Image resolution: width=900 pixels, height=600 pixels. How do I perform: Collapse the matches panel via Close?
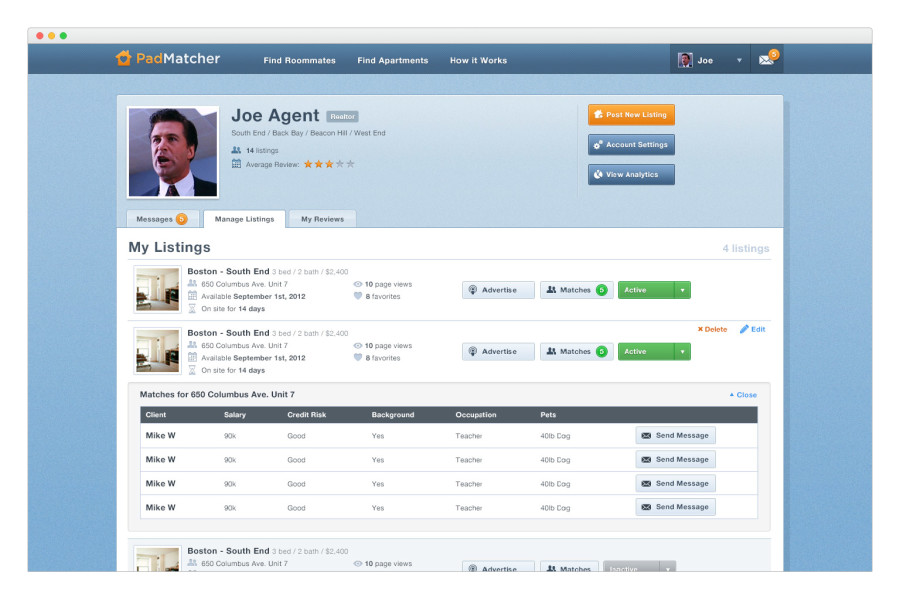743,395
